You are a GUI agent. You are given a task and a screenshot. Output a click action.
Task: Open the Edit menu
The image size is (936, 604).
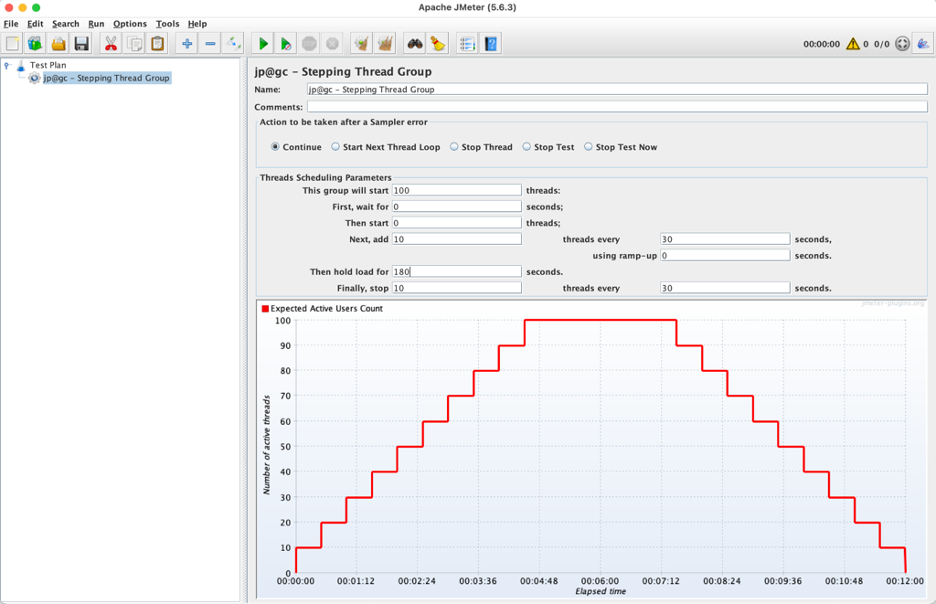[x=35, y=24]
